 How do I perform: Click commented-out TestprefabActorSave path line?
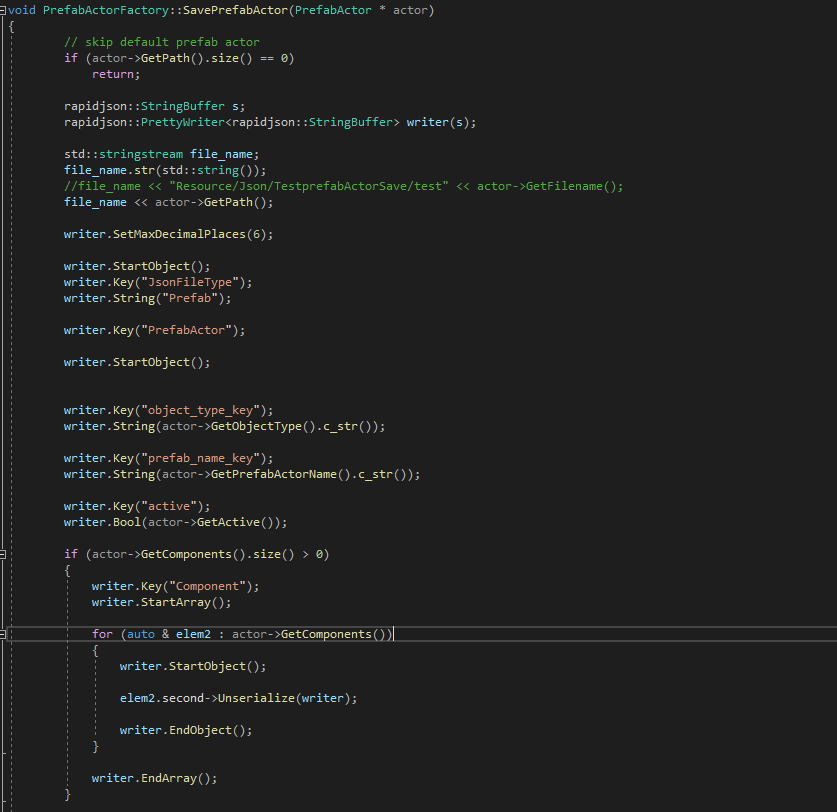343,186
